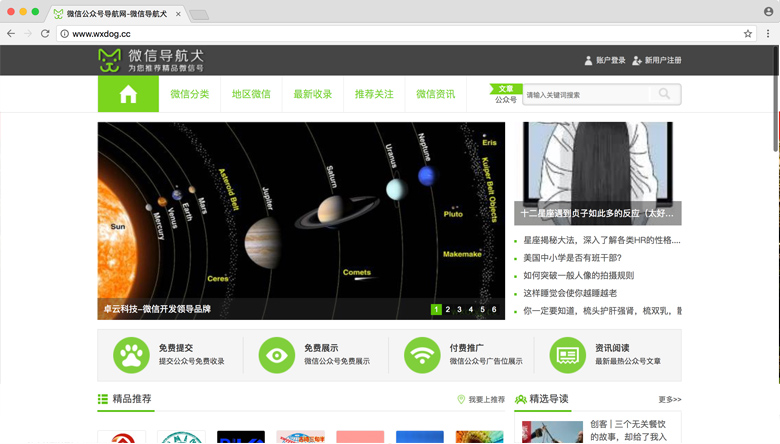The height and width of the screenshot is (444, 780).
Task: Click the 免费展示 title text
Action: click(321, 348)
